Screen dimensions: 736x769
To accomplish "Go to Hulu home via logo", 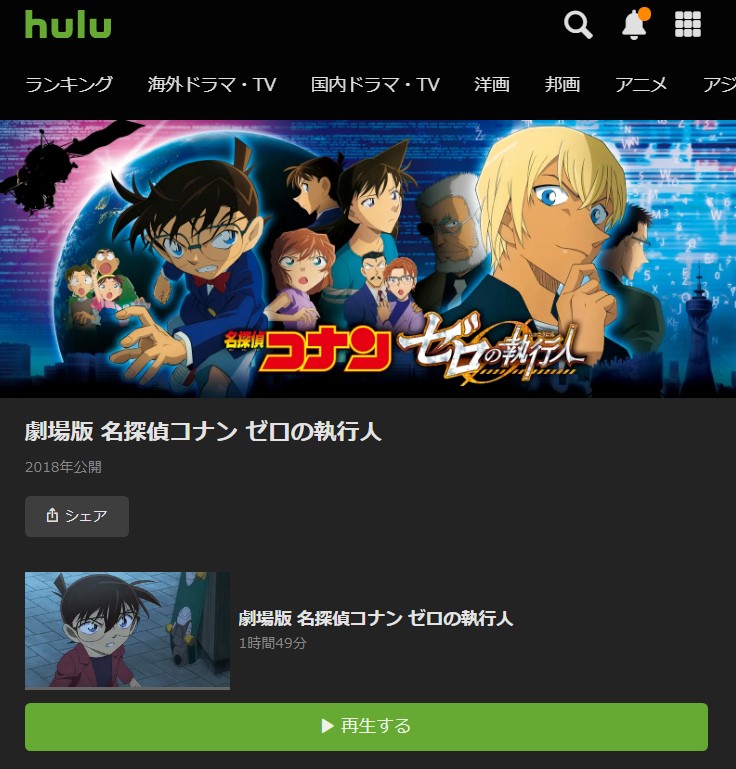I will point(68,25).
